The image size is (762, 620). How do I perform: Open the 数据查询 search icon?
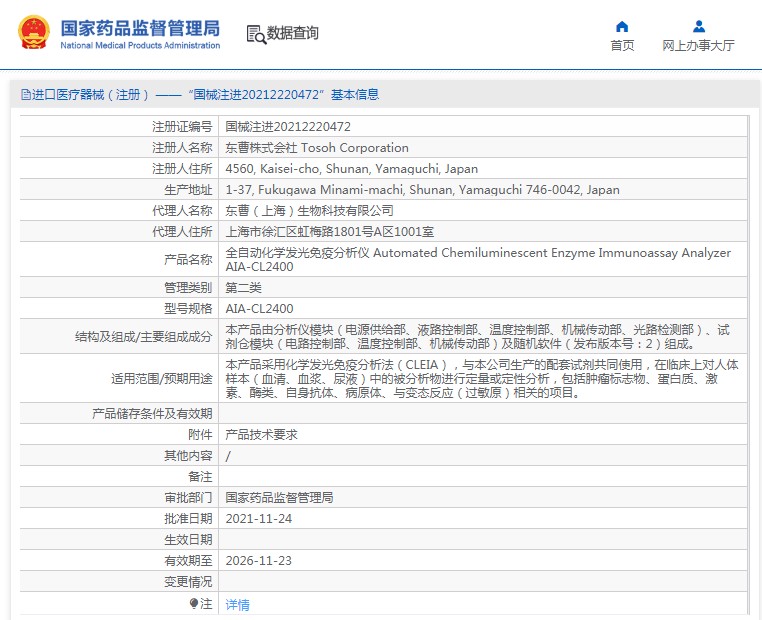point(256,34)
